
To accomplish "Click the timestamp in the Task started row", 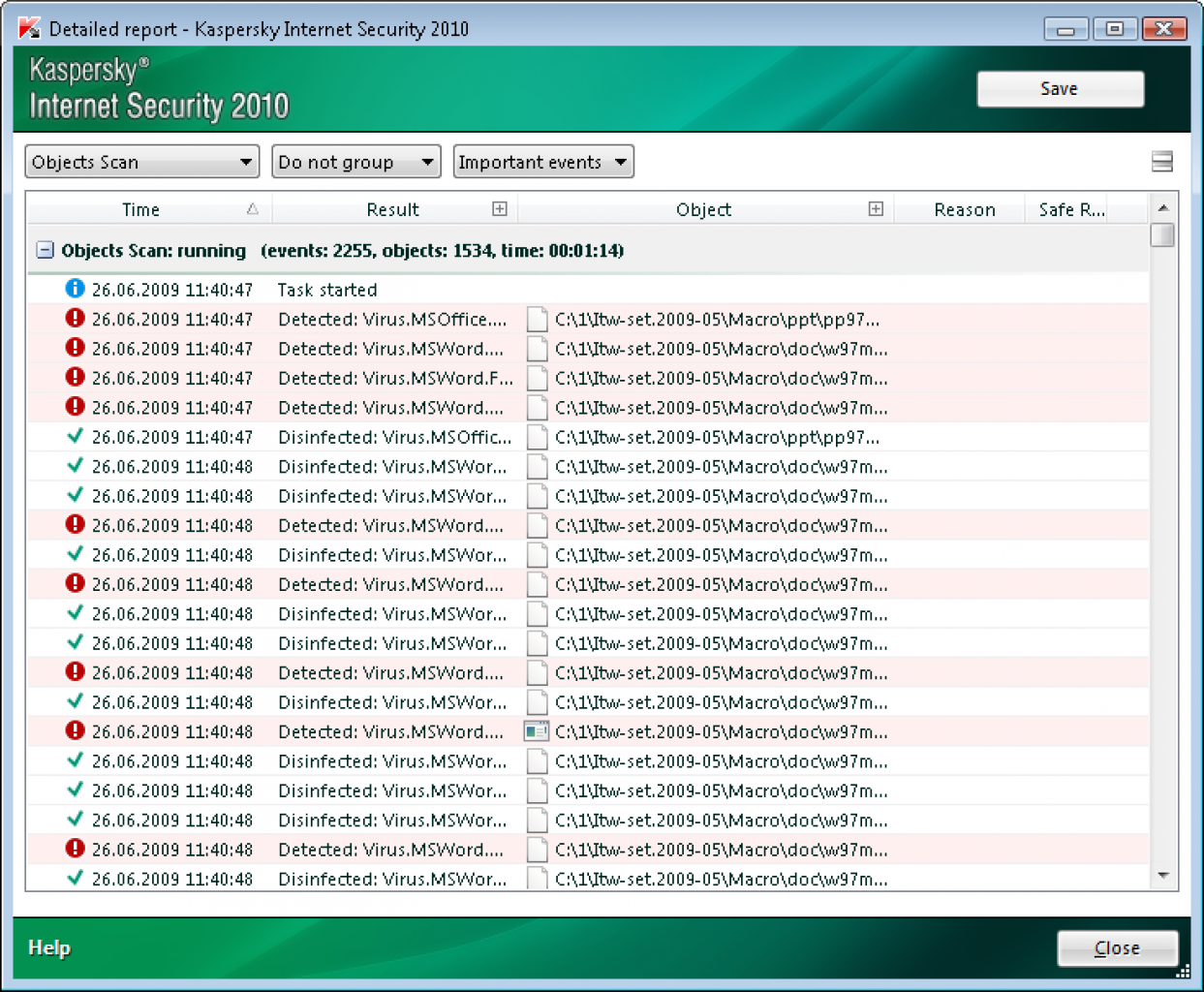I will pos(172,290).
